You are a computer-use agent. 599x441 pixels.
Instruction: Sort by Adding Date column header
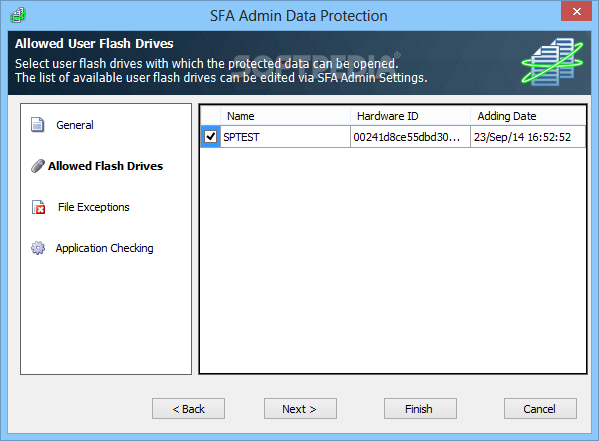point(528,116)
